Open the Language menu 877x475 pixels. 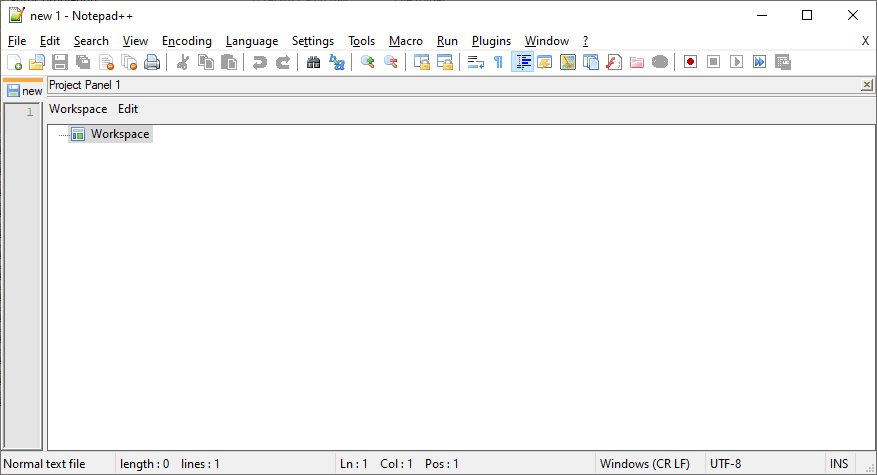[252, 41]
